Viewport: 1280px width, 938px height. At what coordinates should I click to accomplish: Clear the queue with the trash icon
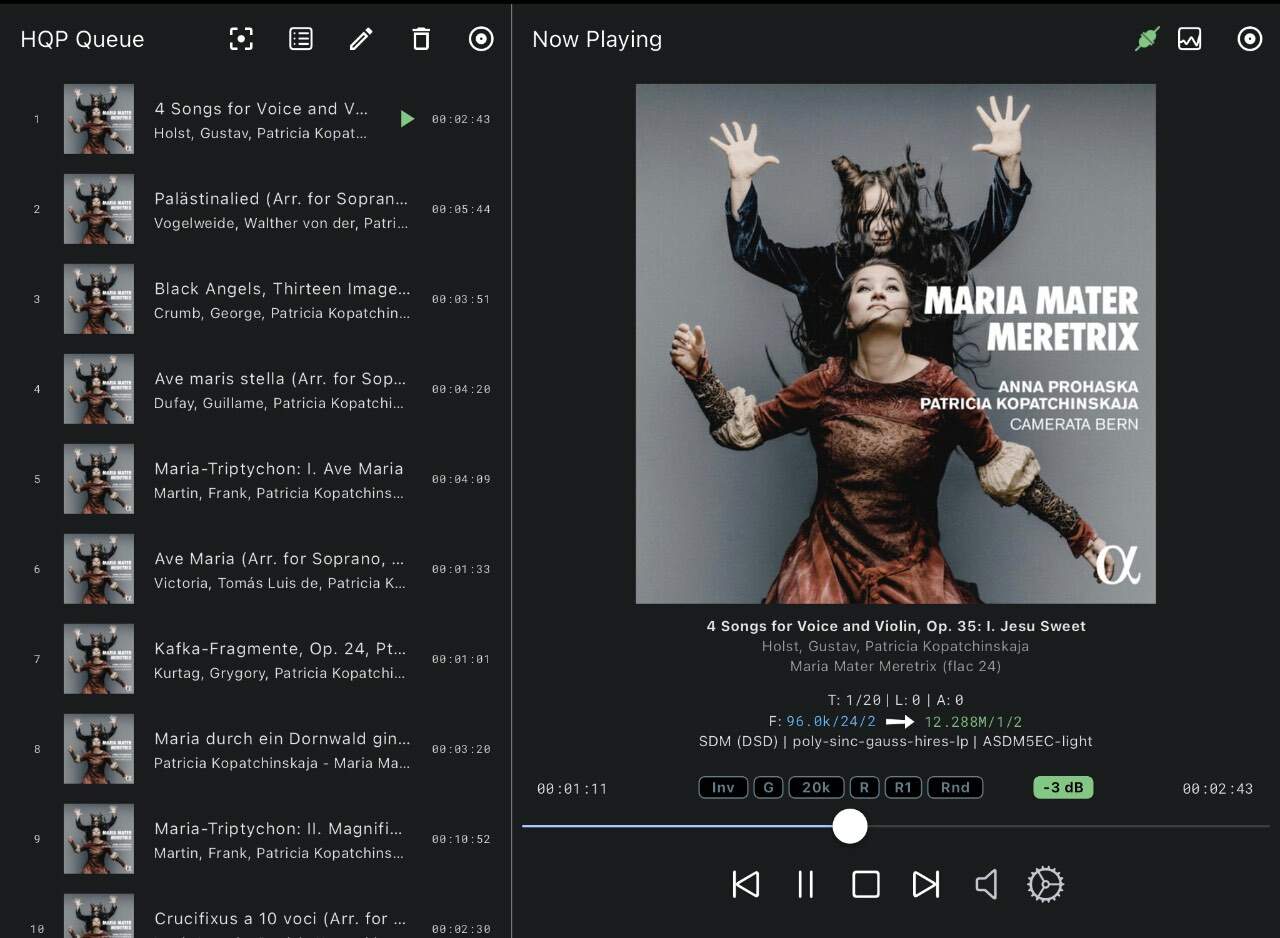pyautogui.click(x=421, y=39)
